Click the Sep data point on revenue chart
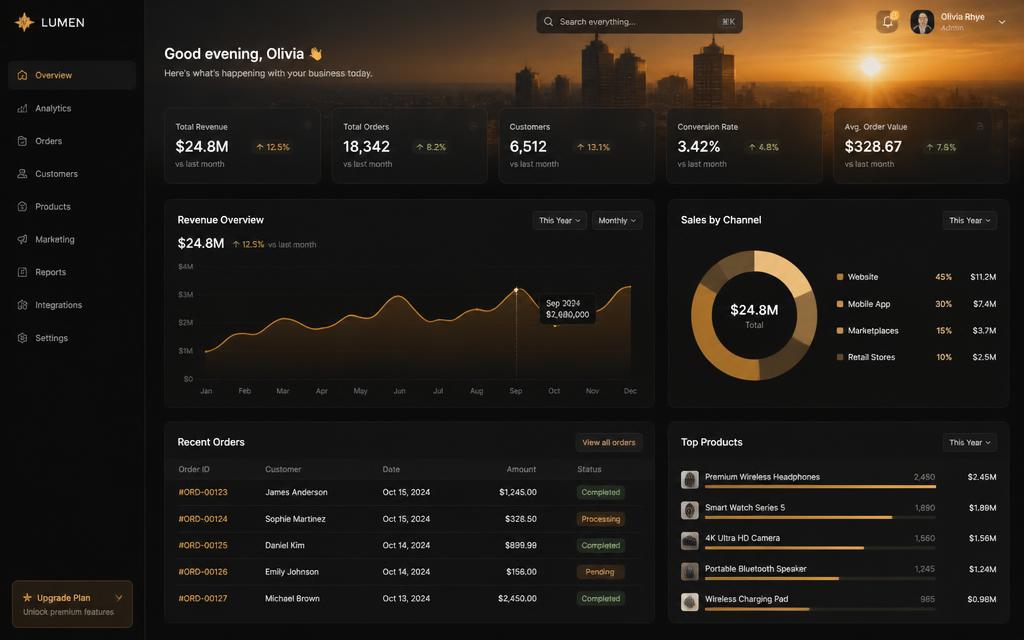The width and height of the screenshot is (1024, 640). (x=516, y=289)
